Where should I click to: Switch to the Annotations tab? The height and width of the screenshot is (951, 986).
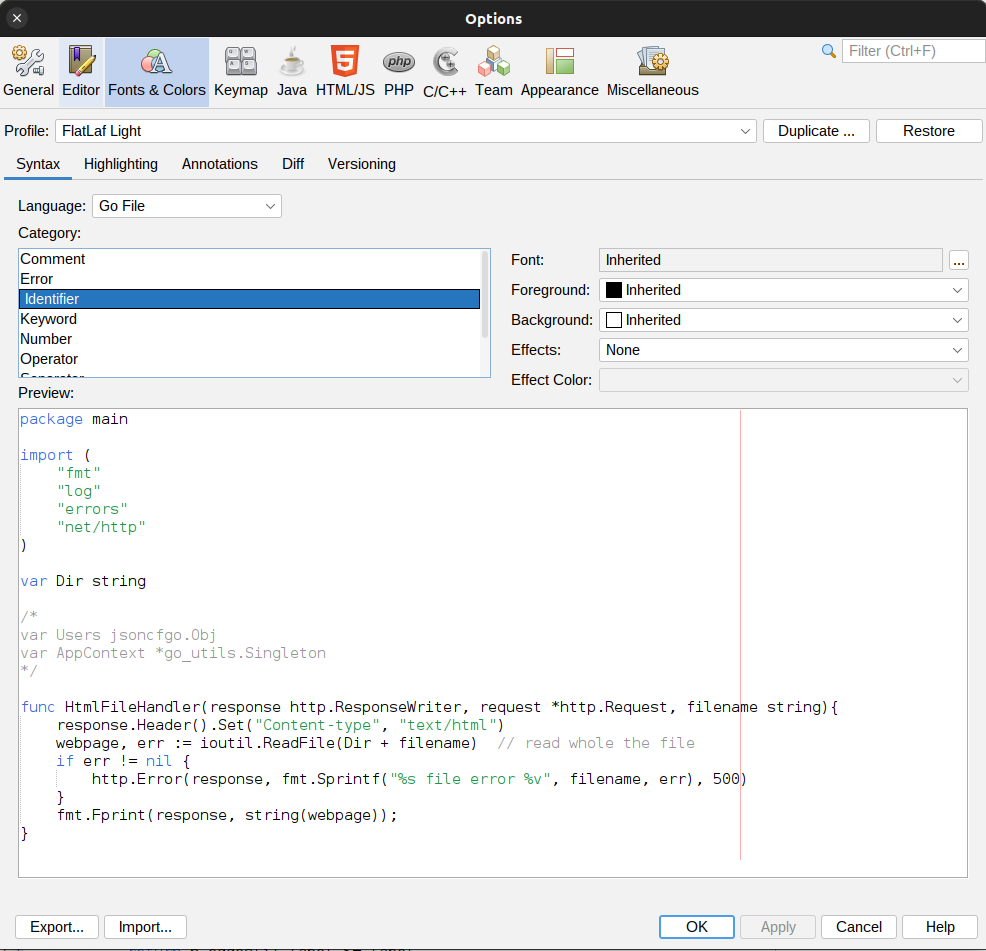click(x=219, y=164)
